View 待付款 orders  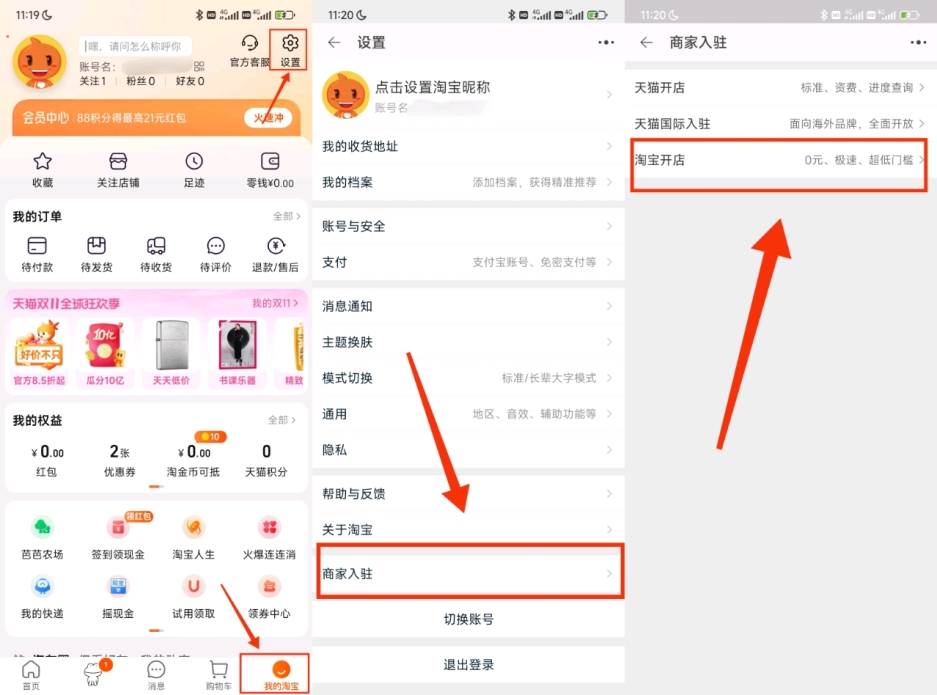(x=37, y=254)
